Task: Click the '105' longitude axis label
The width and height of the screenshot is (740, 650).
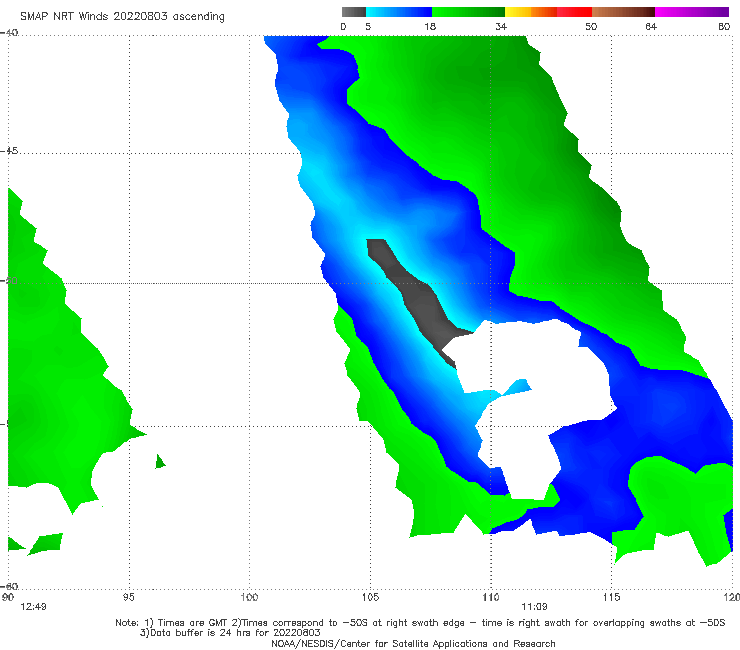Action: click(x=370, y=597)
